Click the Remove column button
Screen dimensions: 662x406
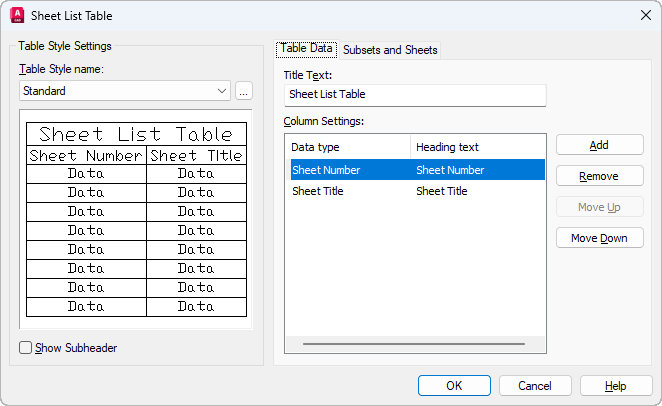click(x=599, y=176)
